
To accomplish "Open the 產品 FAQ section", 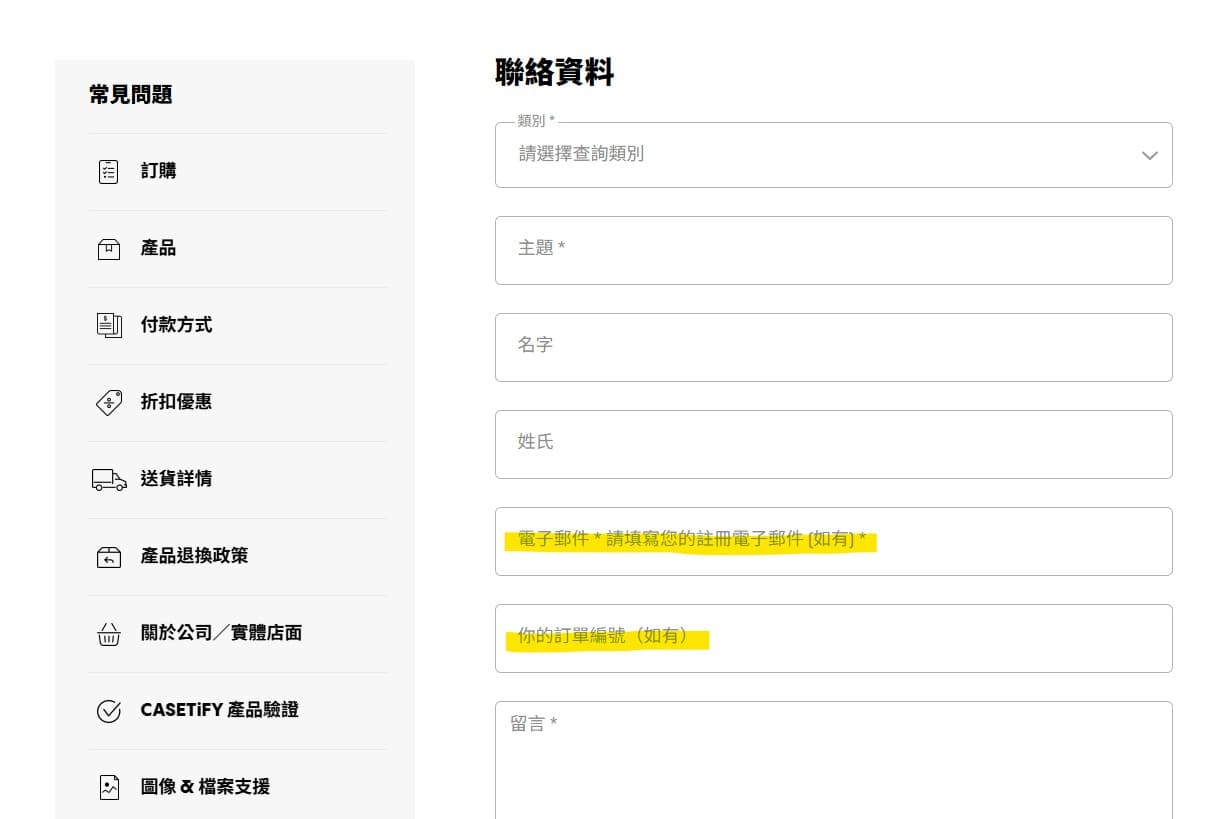I will click(238, 248).
